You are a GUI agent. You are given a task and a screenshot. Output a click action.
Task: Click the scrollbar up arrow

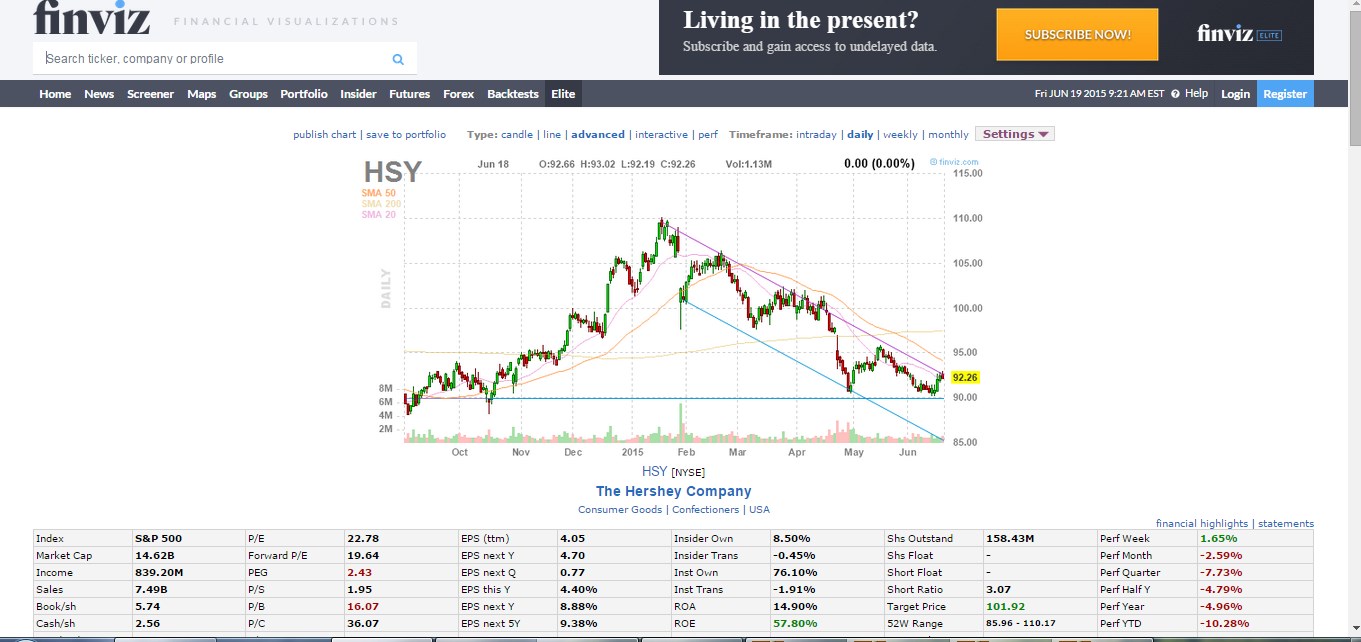coord(1353,6)
